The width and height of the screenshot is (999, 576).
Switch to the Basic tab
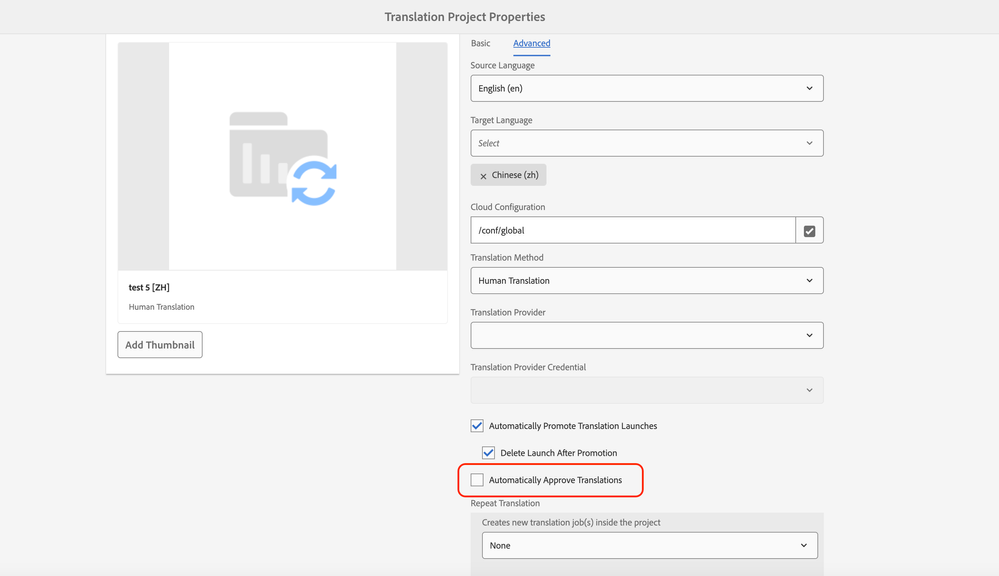point(481,43)
